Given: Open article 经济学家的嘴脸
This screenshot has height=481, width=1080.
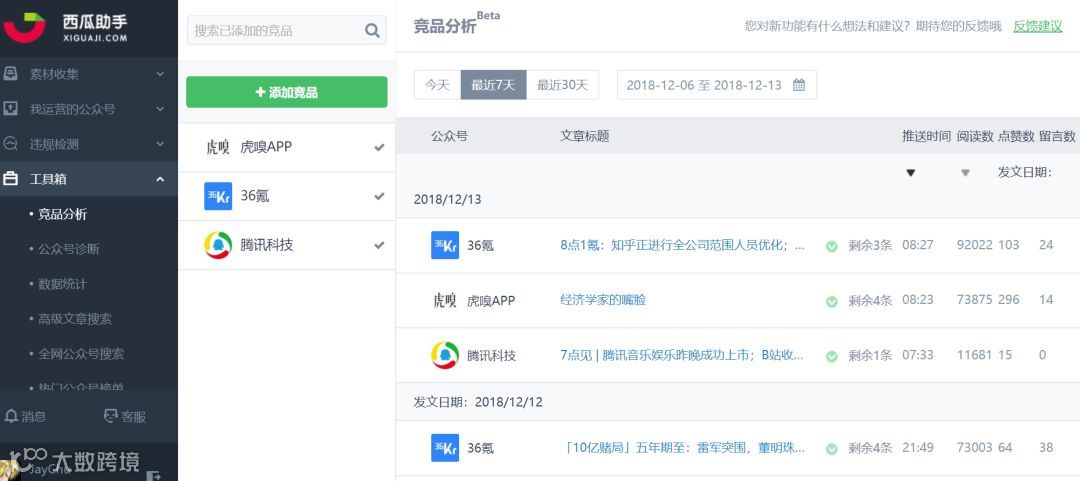Looking at the screenshot, I should 603,300.
